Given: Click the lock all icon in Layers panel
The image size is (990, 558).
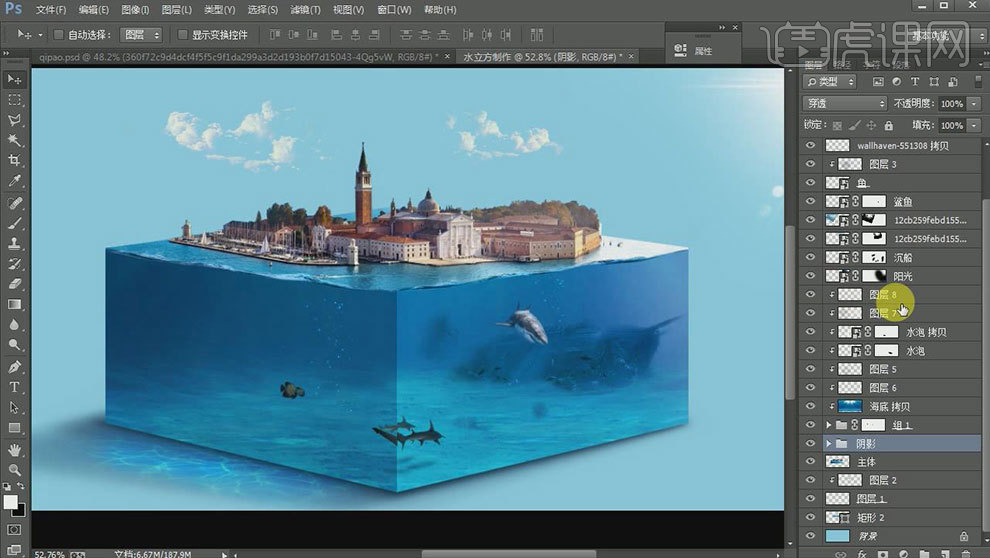Looking at the screenshot, I should tap(888, 125).
